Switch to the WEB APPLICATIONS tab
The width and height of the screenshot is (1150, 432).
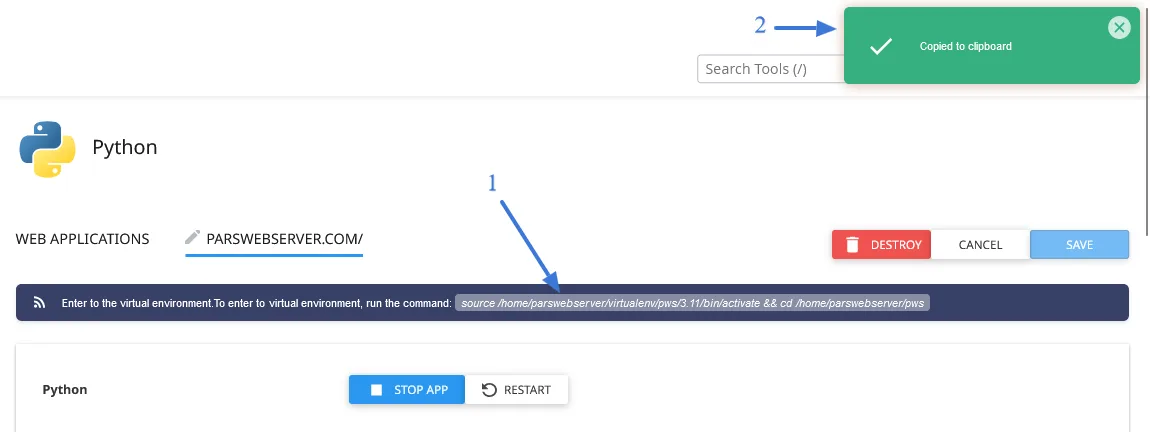[x=82, y=239]
